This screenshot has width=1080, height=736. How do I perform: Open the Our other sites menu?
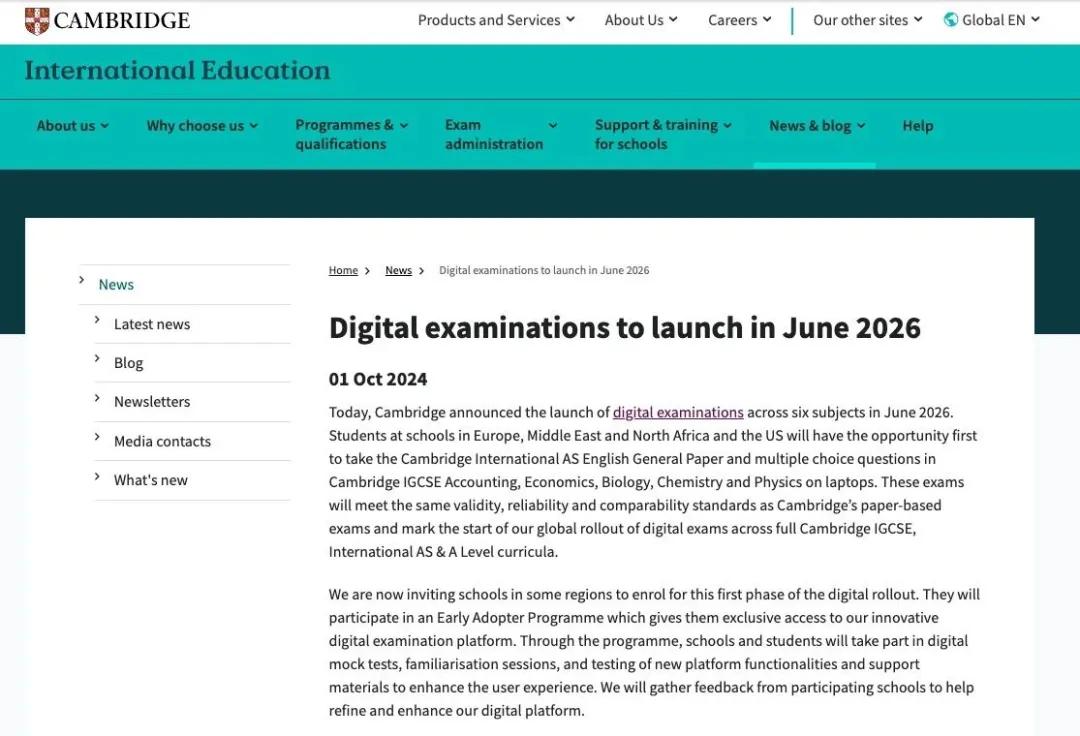(867, 20)
